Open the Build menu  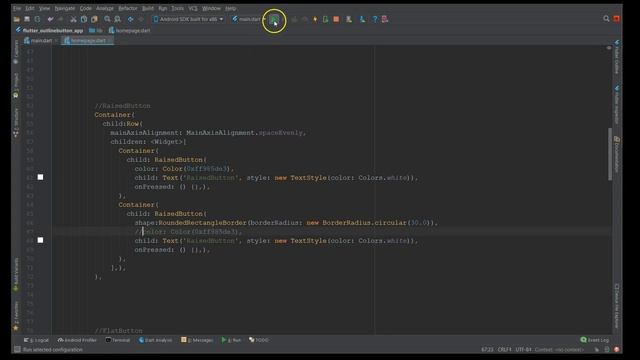point(148,8)
